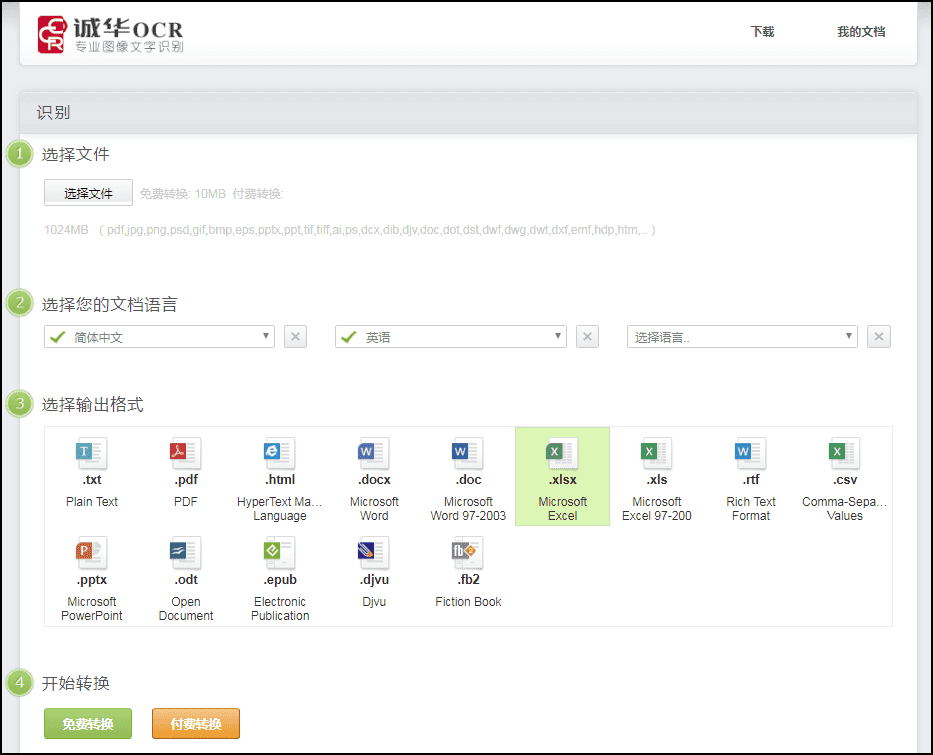
Task: Start conversion with 免费转换 button
Action: coord(88,723)
